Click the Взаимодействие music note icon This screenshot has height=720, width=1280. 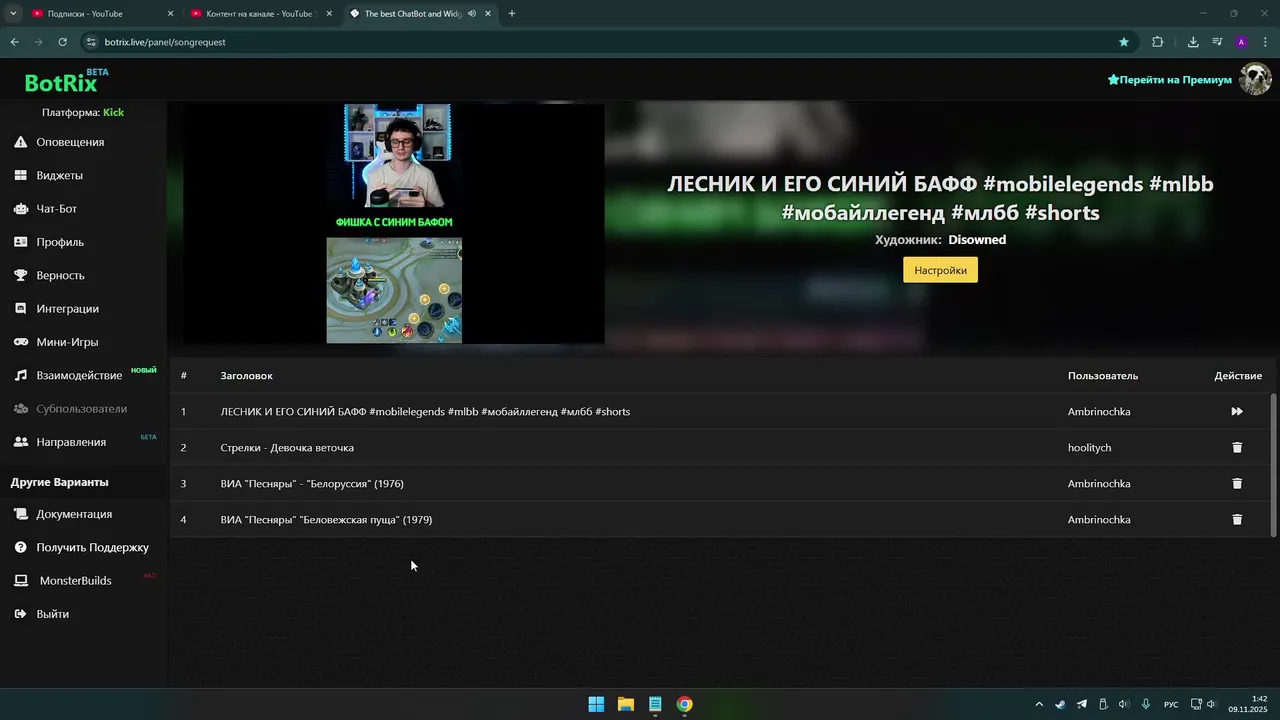tap(20, 375)
